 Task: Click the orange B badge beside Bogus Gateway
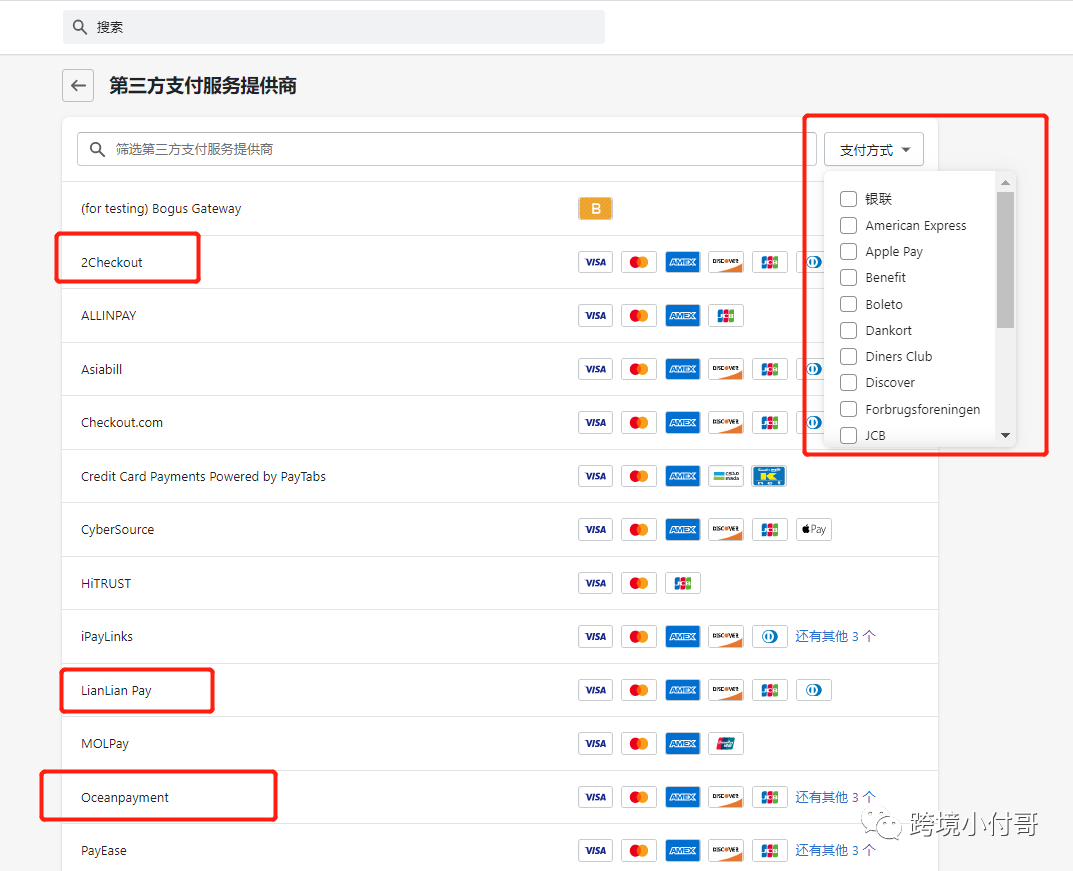tap(595, 208)
